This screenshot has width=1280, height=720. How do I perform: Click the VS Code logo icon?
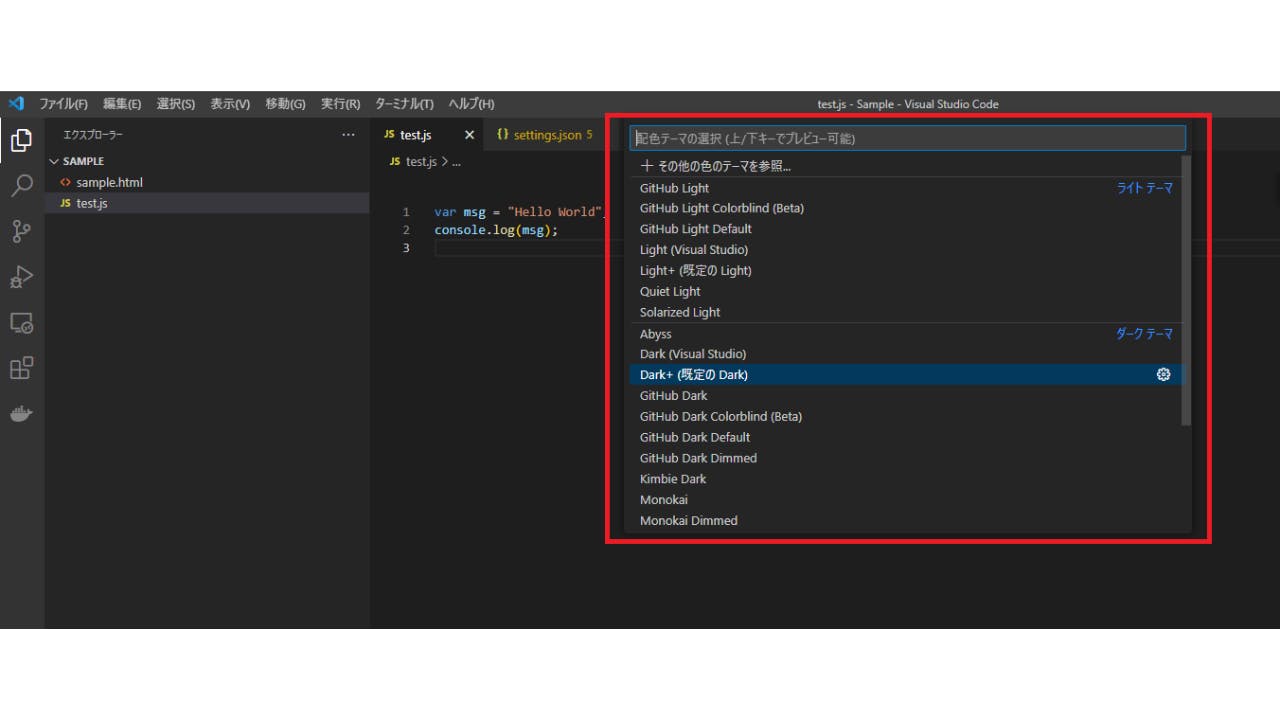coord(16,104)
